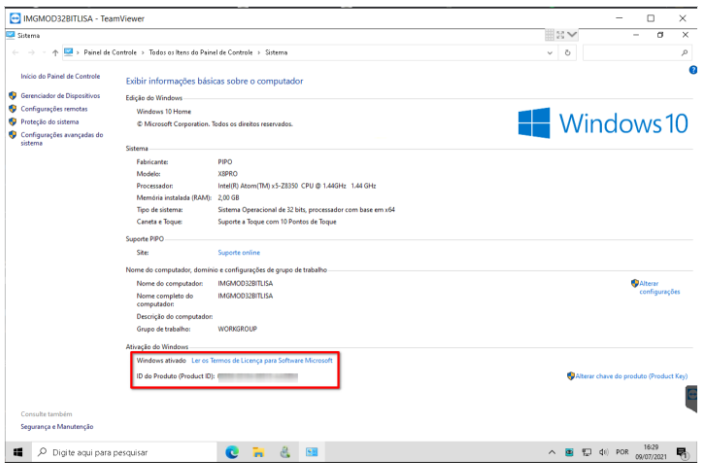Viewport: 703px width, 466px height.
Task: Click 'Windows 10 Home' edition text
Action: click(x=164, y=112)
